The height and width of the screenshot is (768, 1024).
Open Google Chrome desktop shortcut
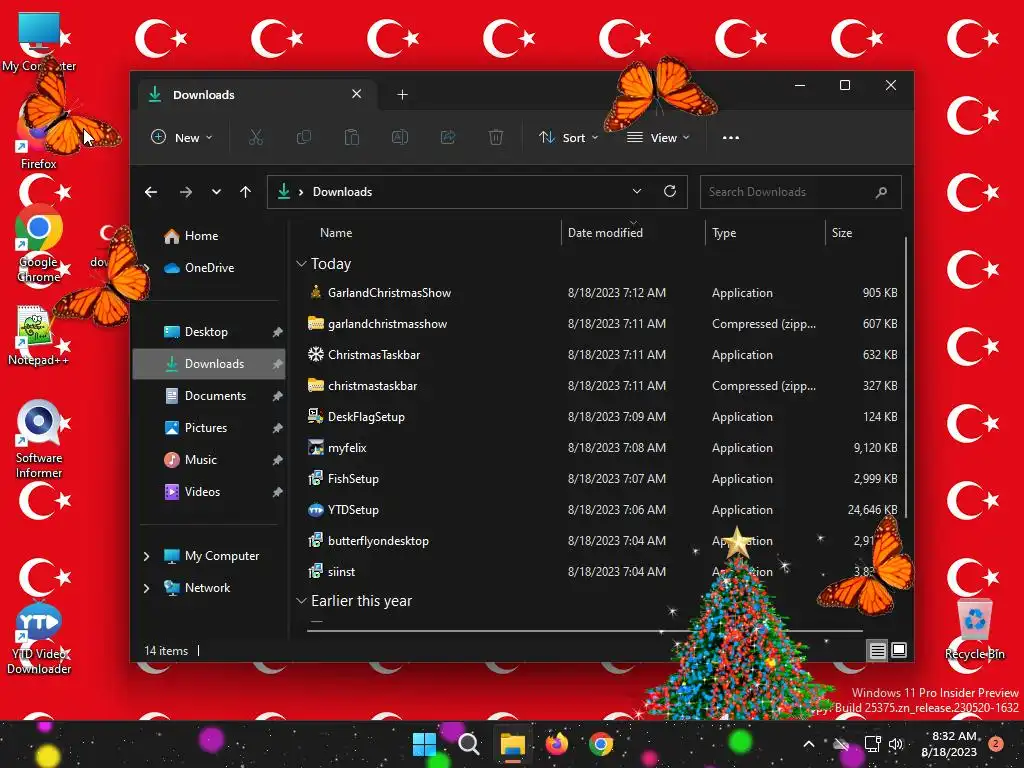click(x=39, y=244)
